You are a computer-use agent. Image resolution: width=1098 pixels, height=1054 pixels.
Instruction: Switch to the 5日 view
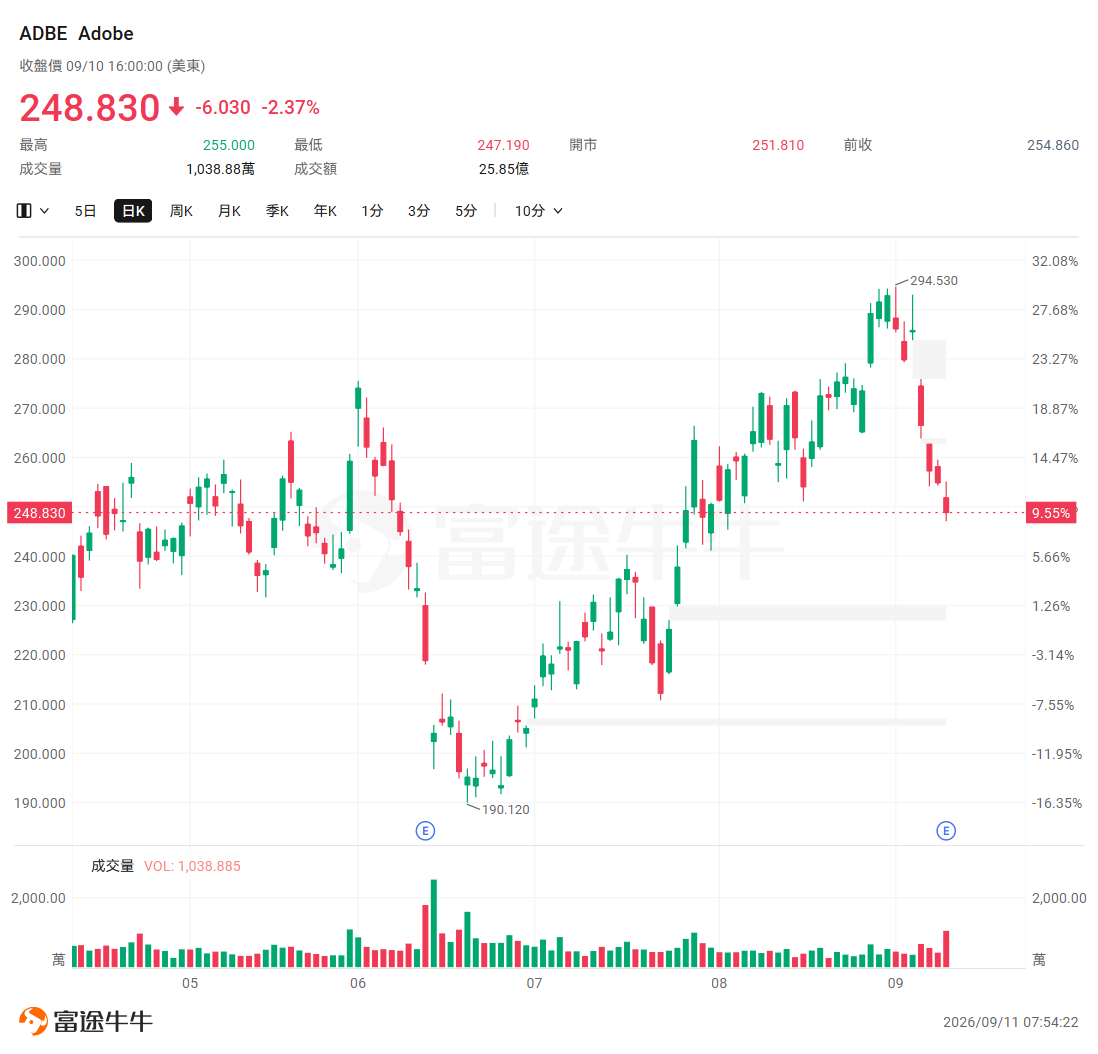click(x=85, y=211)
